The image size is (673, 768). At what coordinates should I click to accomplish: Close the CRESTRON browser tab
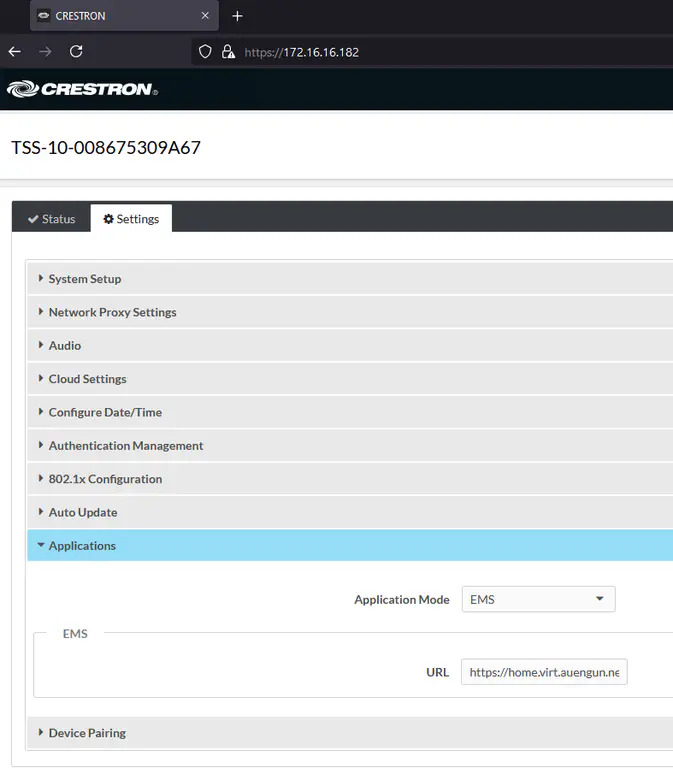pos(205,16)
